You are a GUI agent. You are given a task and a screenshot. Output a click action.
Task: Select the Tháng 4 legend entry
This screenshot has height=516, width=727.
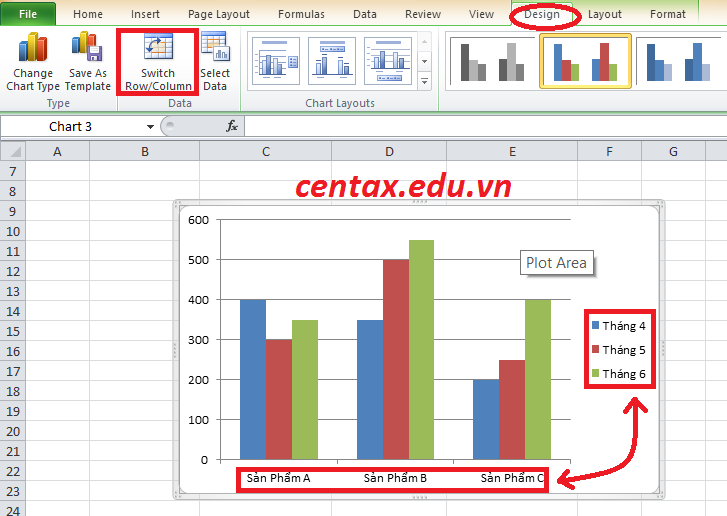pyautogui.click(x=619, y=326)
